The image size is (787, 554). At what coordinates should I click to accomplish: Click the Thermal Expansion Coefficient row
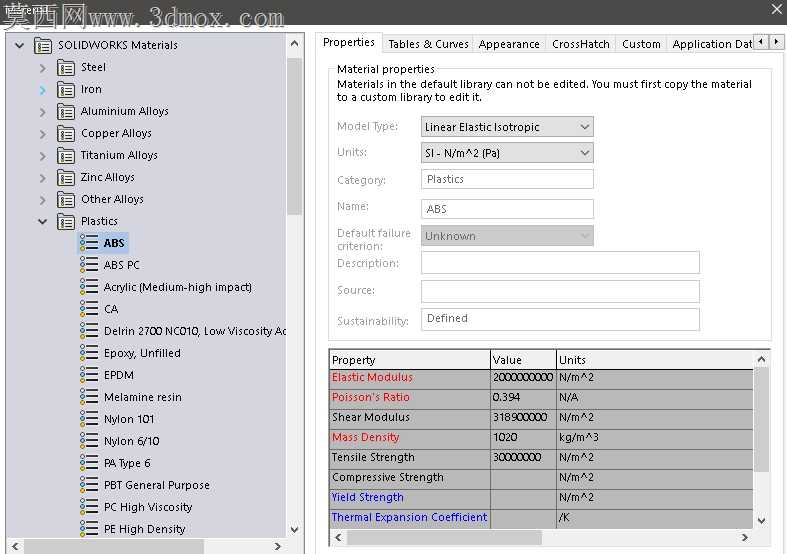coord(541,518)
